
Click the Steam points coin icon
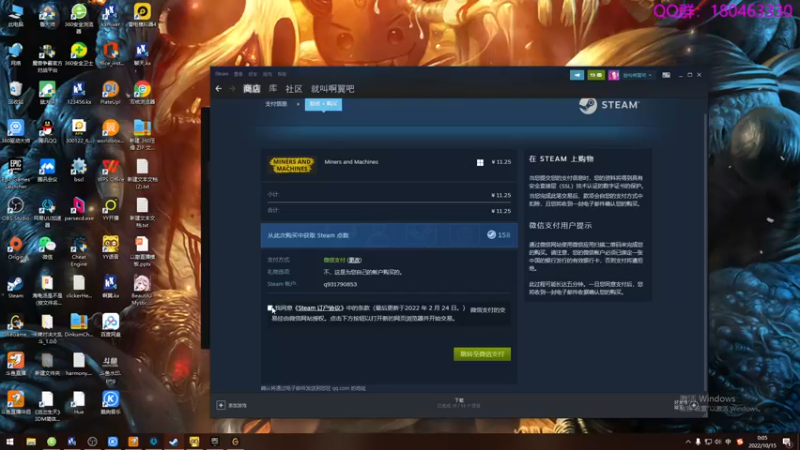click(491, 235)
